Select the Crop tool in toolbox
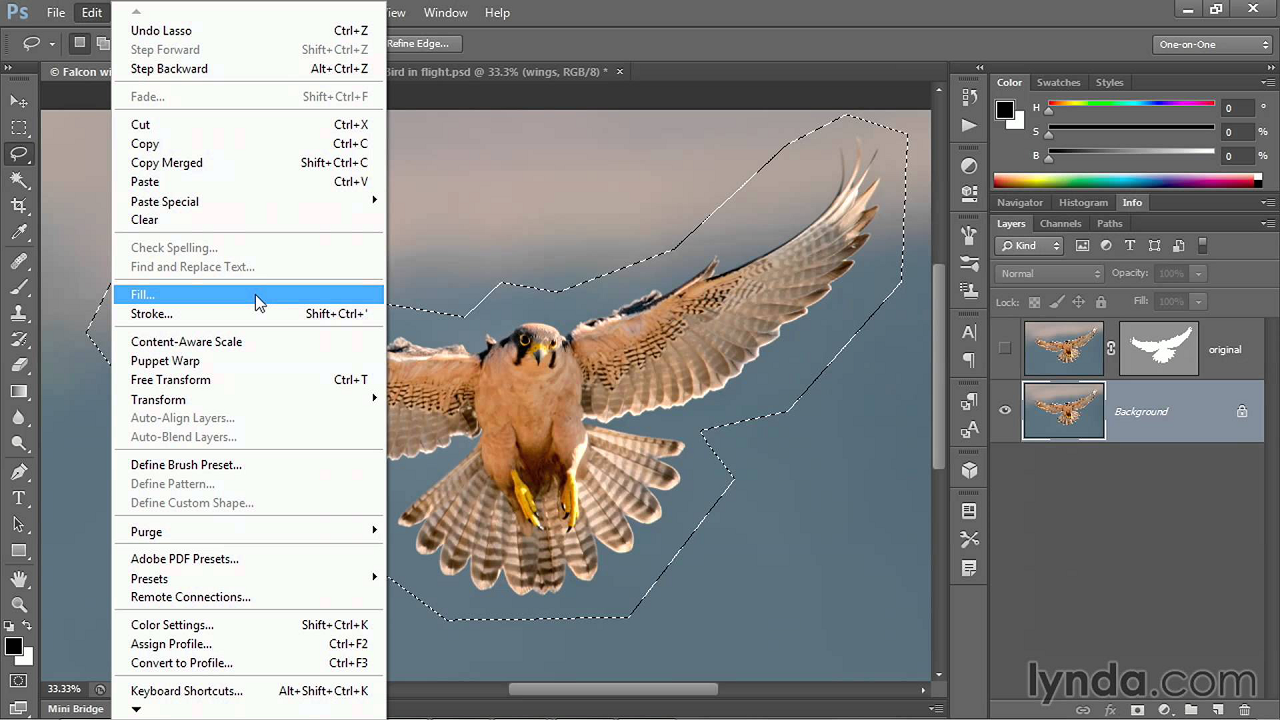 [19, 206]
